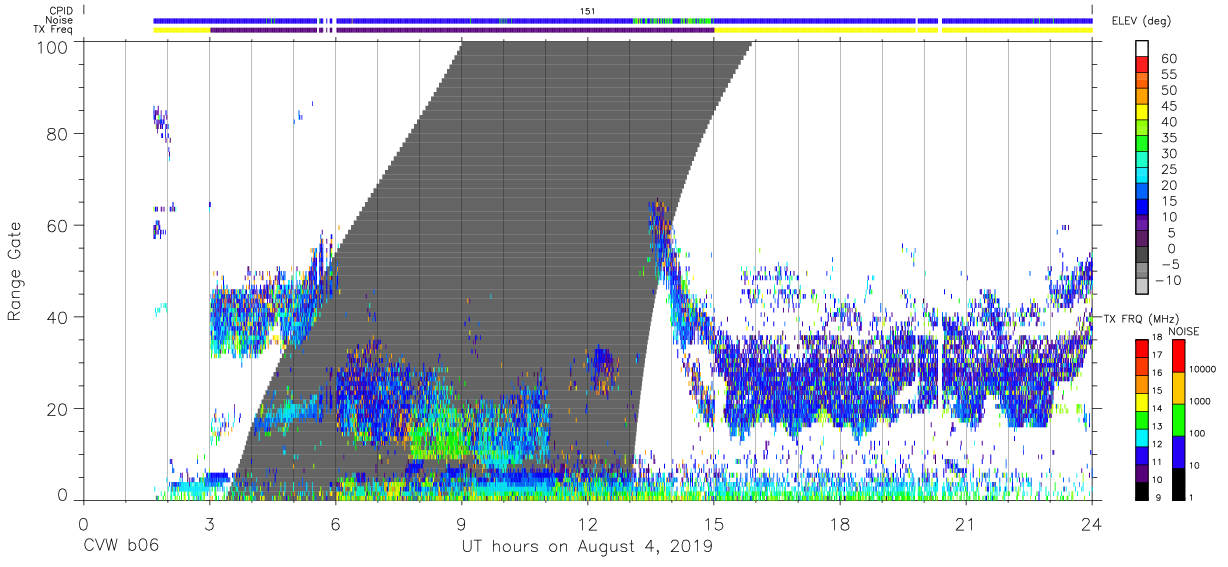
Task: Select the 21 hour tick label on the time axis
Action: [x=966, y=524]
